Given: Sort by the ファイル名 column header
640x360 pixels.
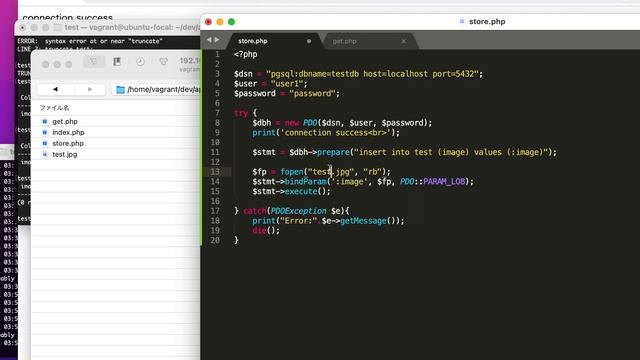Looking at the screenshot, I should tap(55, 108).
